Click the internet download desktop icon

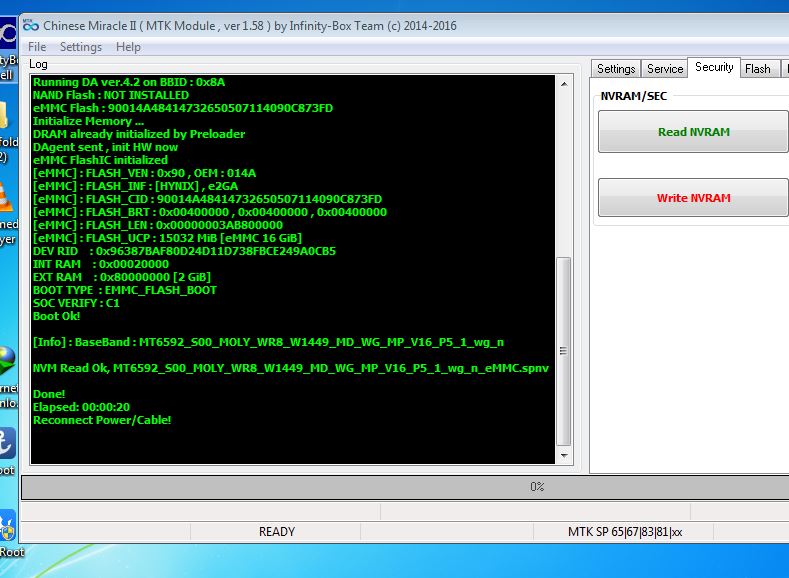[x=7, y=361]
